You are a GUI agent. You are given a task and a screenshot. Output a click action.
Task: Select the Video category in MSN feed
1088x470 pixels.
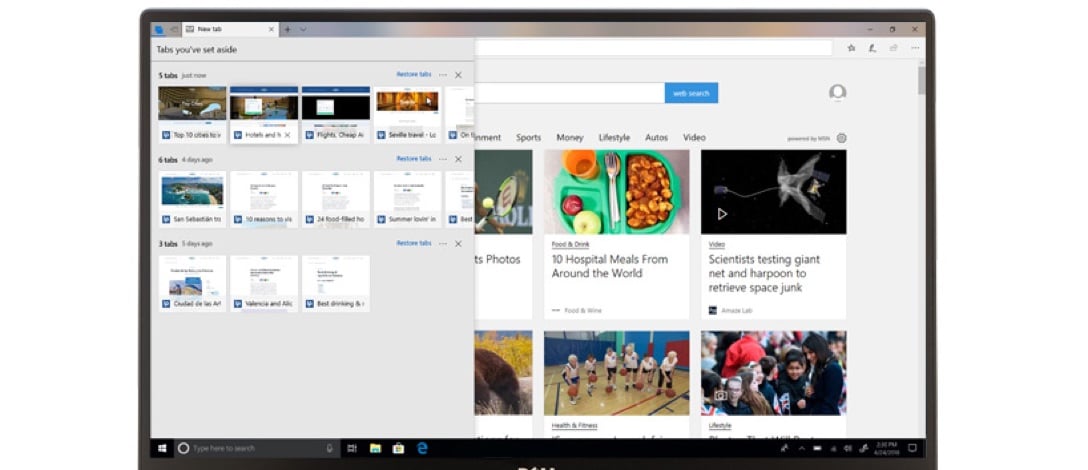[x=694, y=137]
